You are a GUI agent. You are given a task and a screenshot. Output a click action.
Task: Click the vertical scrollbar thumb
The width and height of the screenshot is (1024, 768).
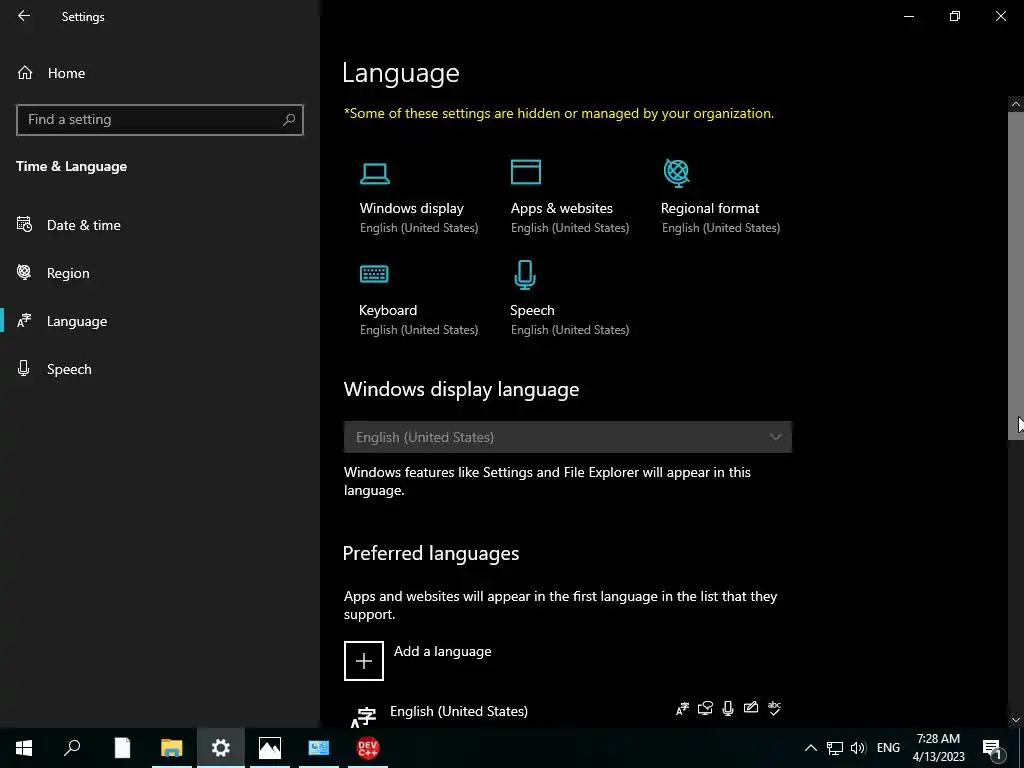pyautogui.click(x=1016, y=276)
